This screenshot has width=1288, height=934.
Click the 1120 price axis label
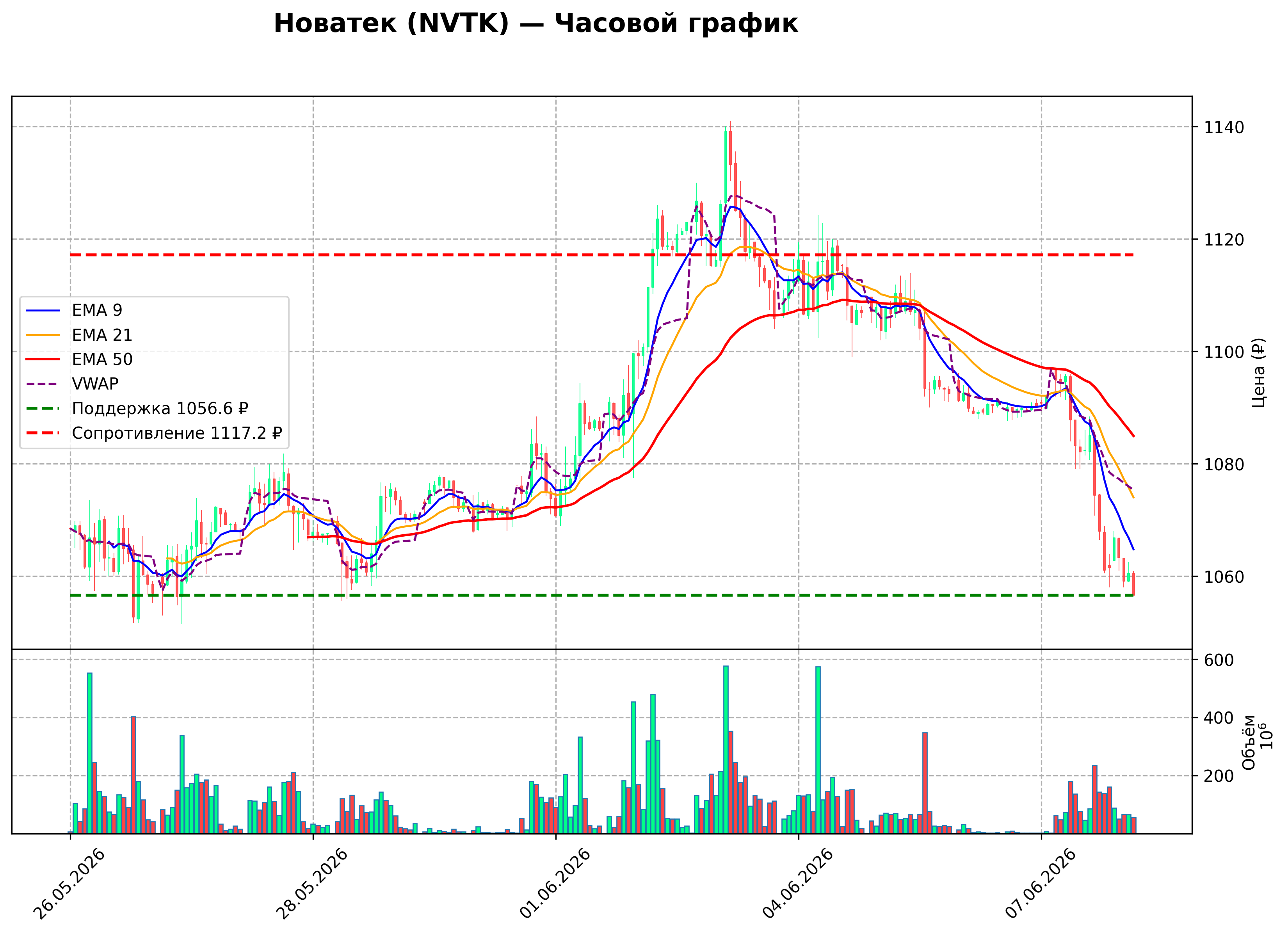pyautogui.click(x=1224, y=240)
